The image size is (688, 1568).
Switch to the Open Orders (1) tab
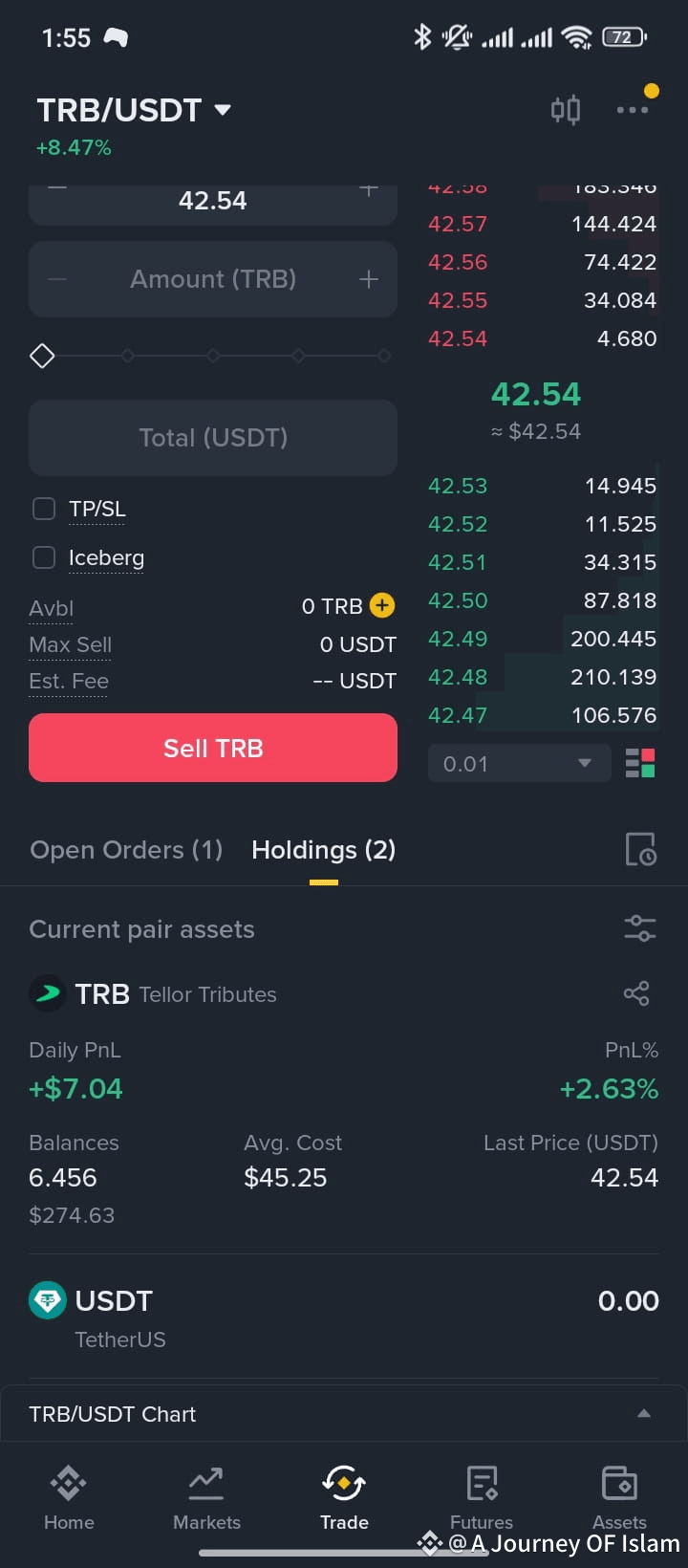pyautogui.click(x=126, y=850)
